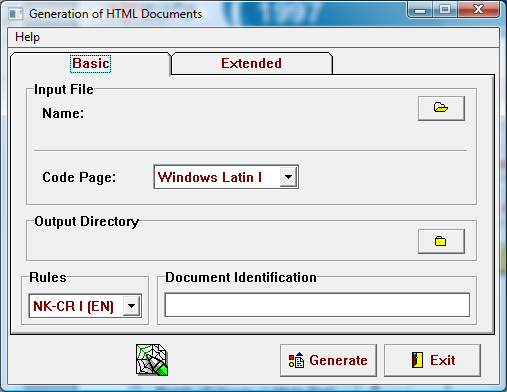
Task: Click the Name: label in Input File
Action: pos(63,113)
